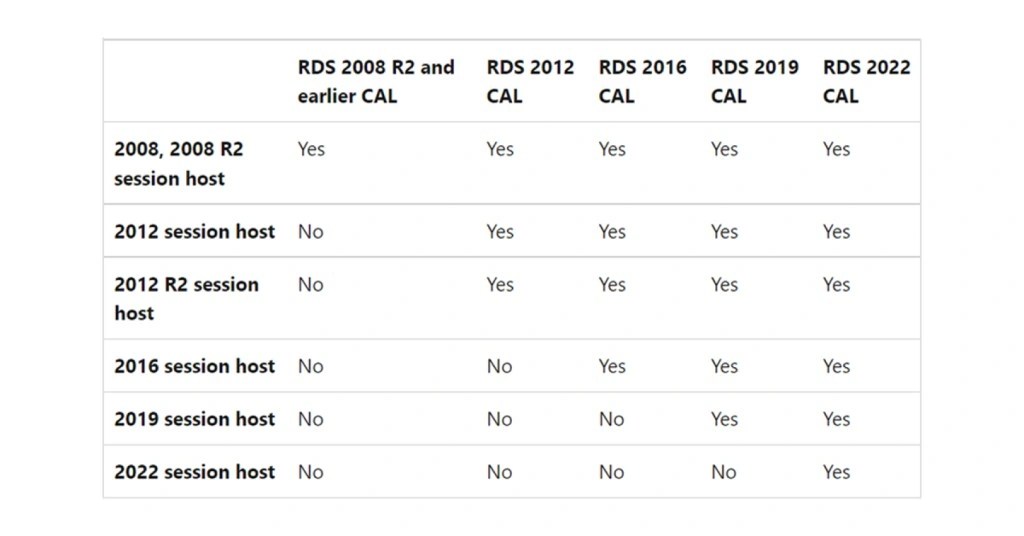
Task: Click the RDS 2012 CAL column header
Action: coord(530,82)
